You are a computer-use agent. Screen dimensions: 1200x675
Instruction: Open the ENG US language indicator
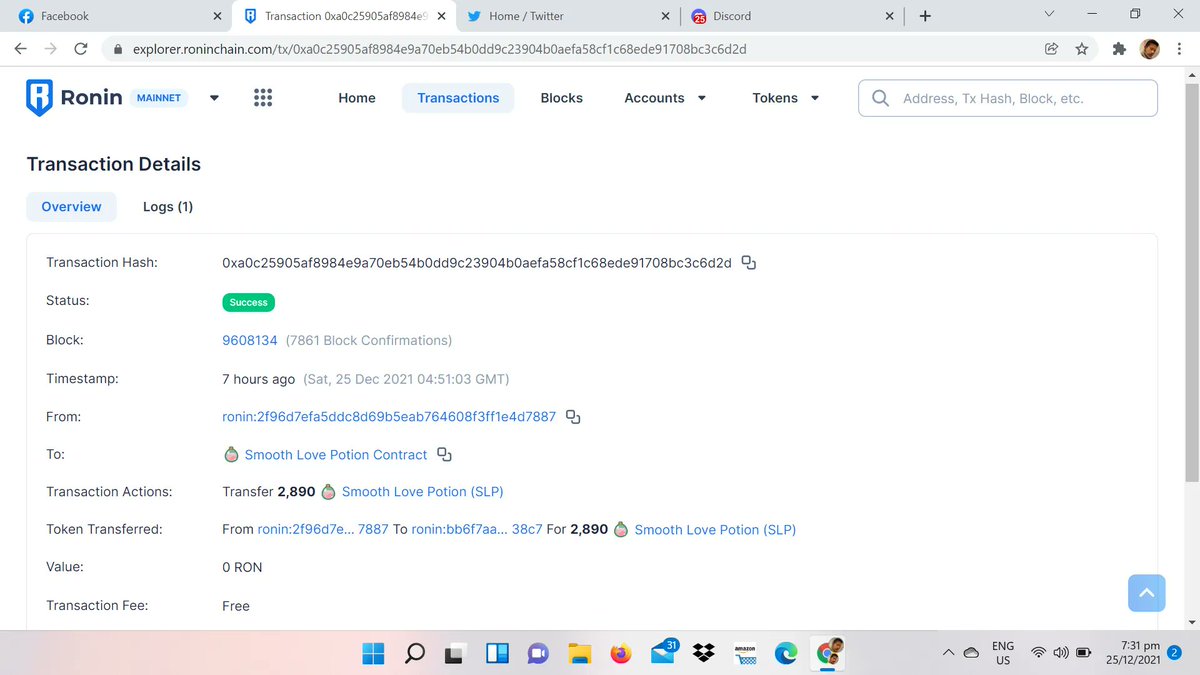tap(1003, 654)
